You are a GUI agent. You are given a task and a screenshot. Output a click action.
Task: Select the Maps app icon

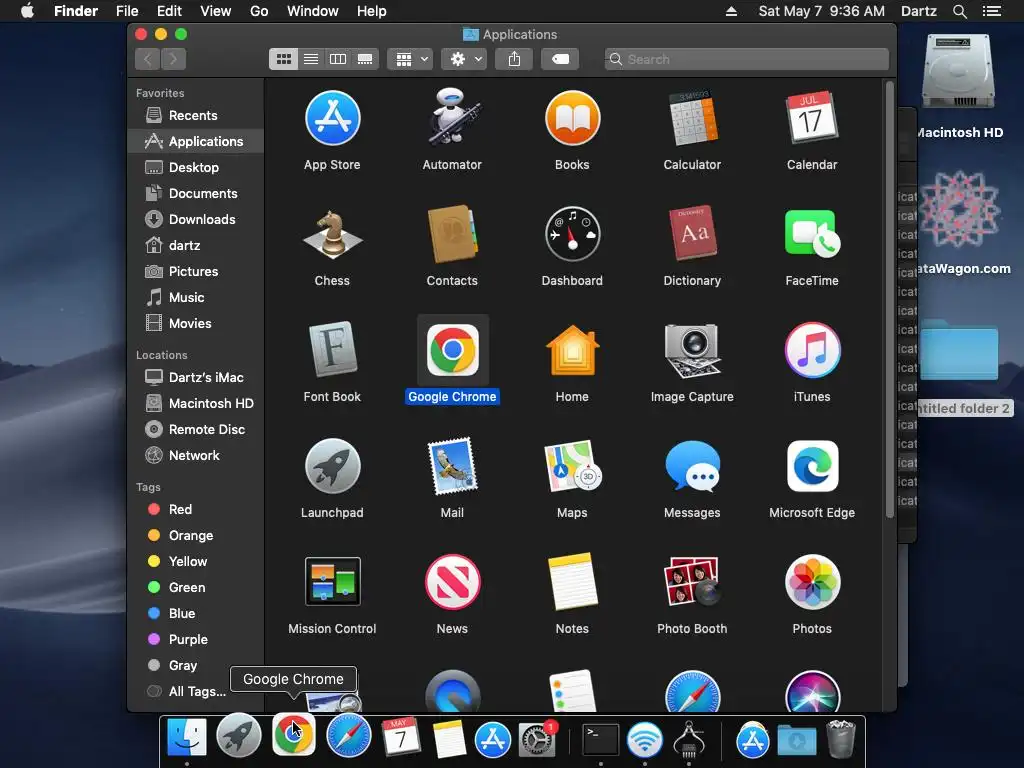[x=572, y=466]
